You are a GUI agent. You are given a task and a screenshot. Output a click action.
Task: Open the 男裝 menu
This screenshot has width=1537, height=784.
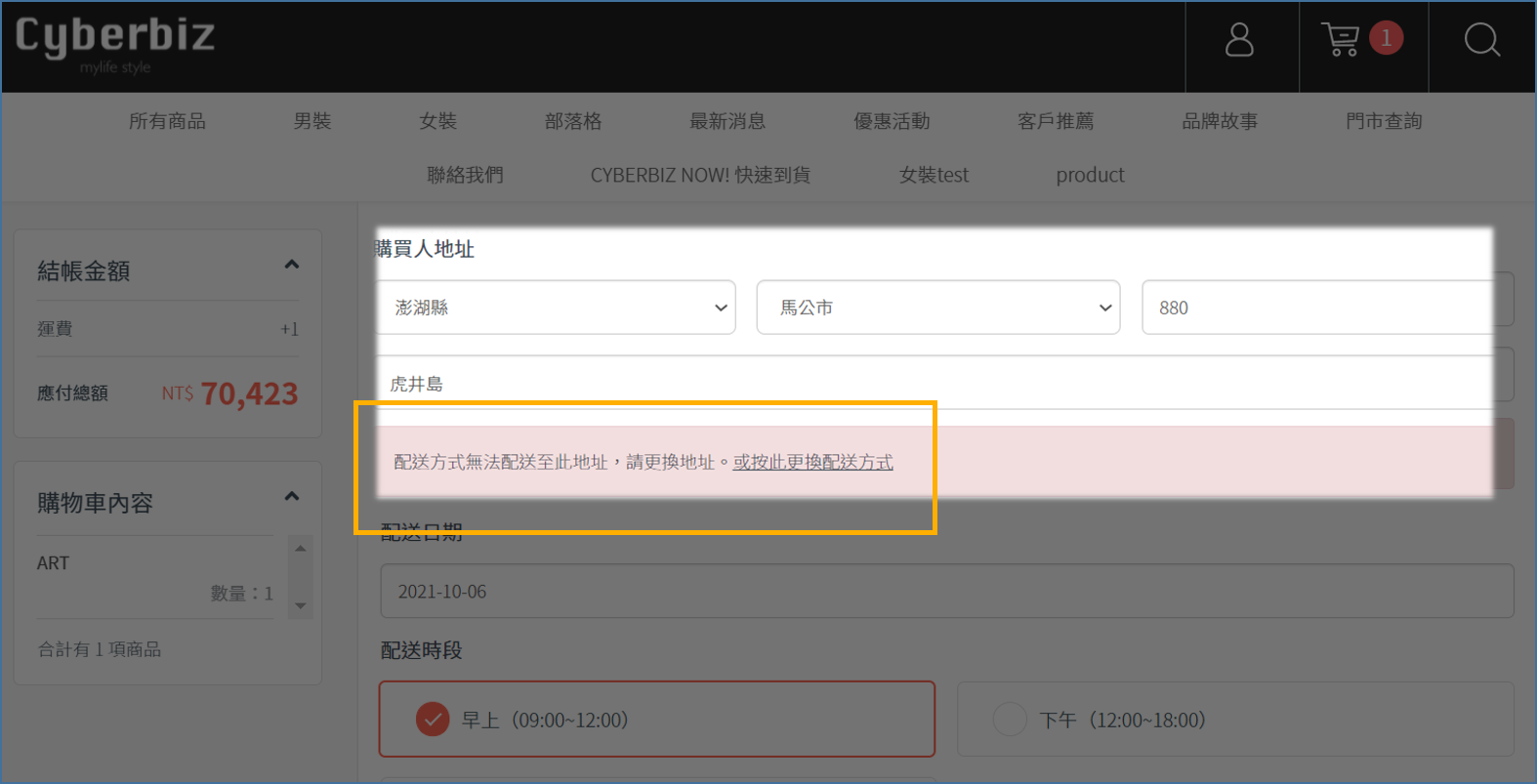(312, 121)
